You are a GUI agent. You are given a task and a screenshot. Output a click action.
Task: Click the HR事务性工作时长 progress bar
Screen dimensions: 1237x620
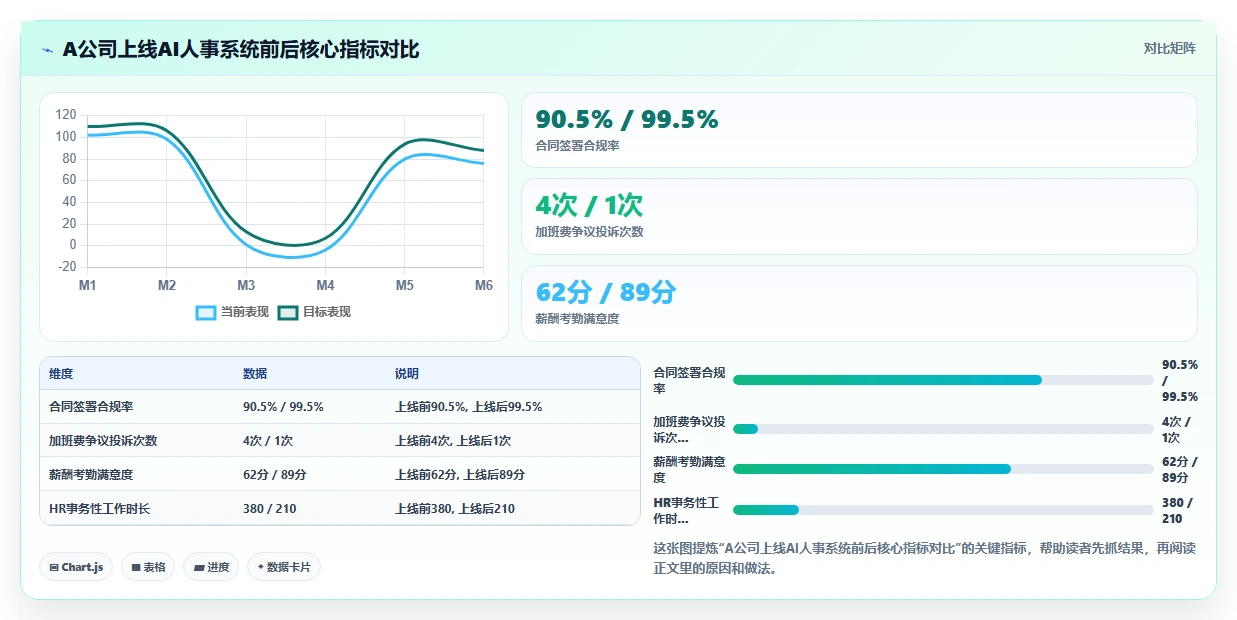coord(943,510)
